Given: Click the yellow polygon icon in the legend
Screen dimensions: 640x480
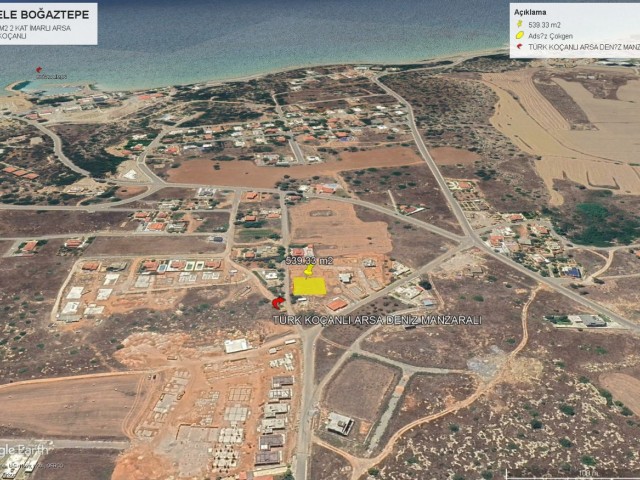Looking at the screenshot, I should (520, 36).
